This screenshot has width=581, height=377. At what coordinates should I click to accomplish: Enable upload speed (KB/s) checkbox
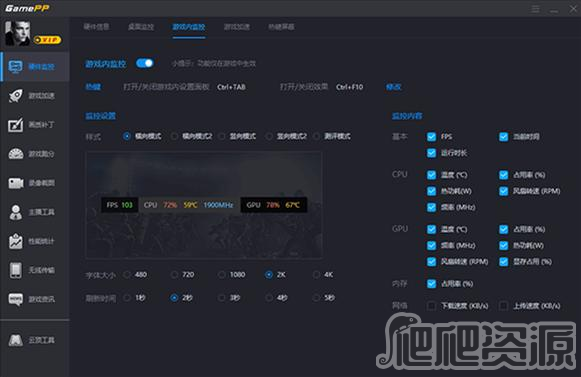(x=504, y=306)
